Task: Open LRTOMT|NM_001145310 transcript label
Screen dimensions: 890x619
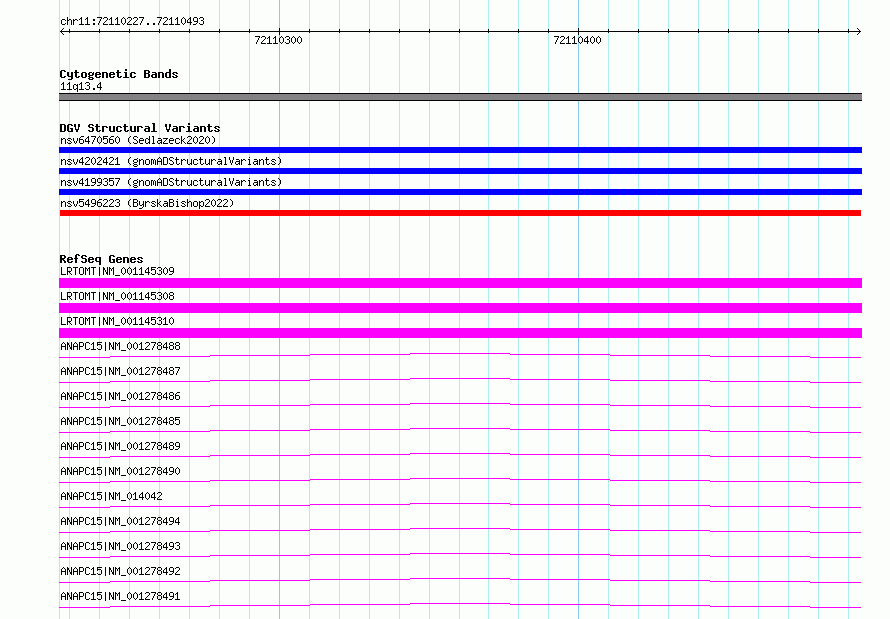Action: coord(117,321)
